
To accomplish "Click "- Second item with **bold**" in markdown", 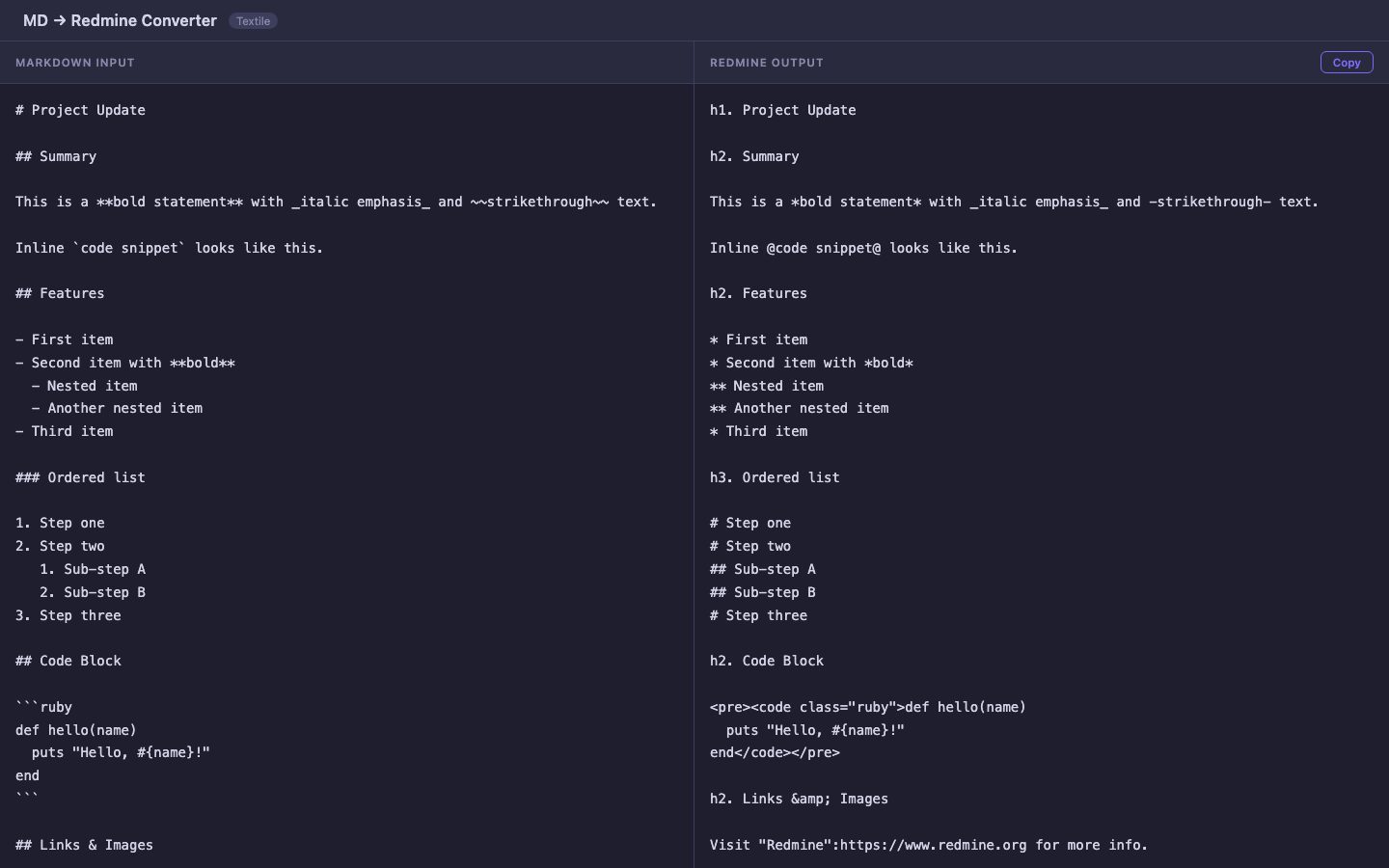I will click(x=125, y=363).
